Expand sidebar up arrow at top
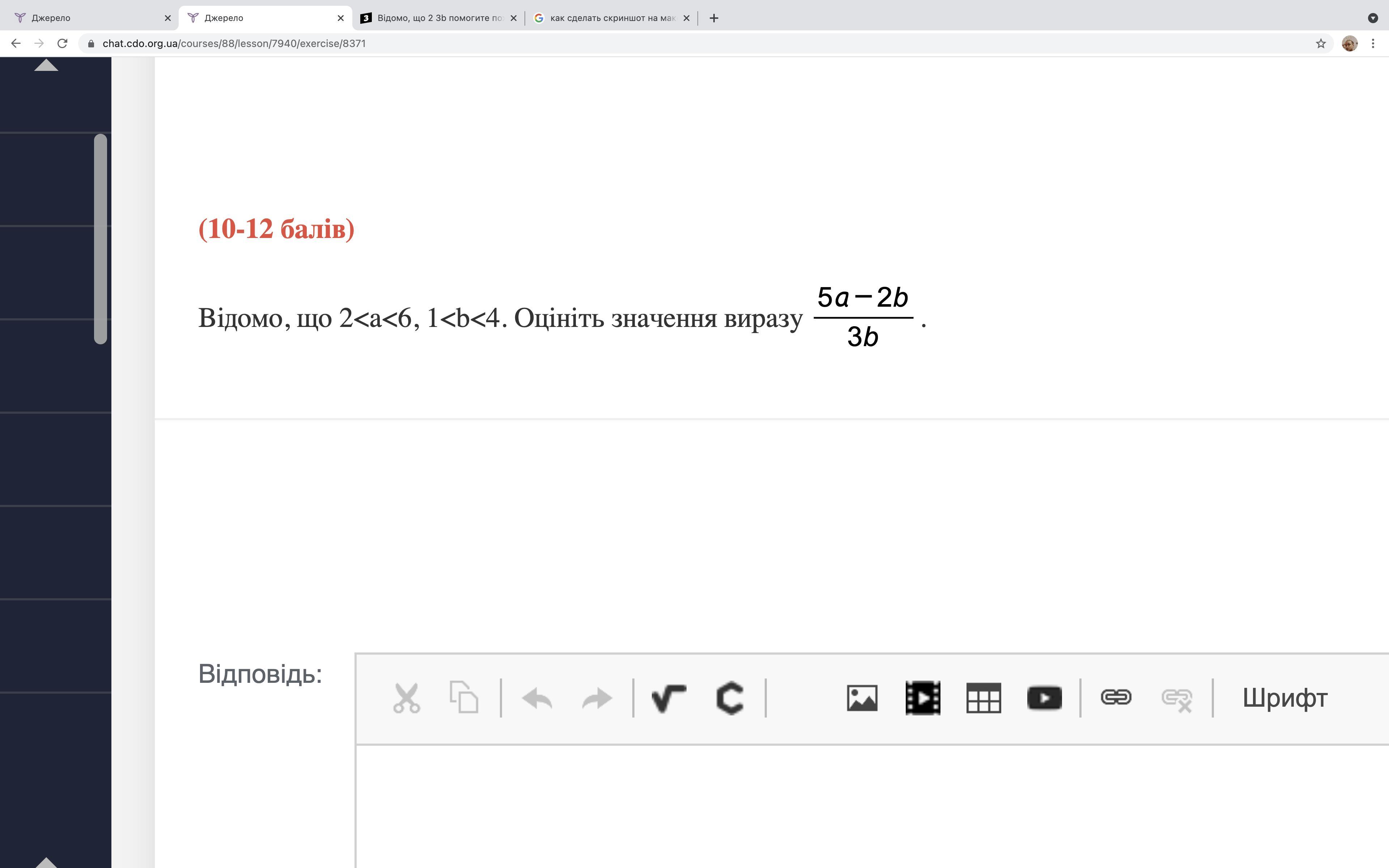Viewport: 1389px width, 868px height. coord(46,65)
